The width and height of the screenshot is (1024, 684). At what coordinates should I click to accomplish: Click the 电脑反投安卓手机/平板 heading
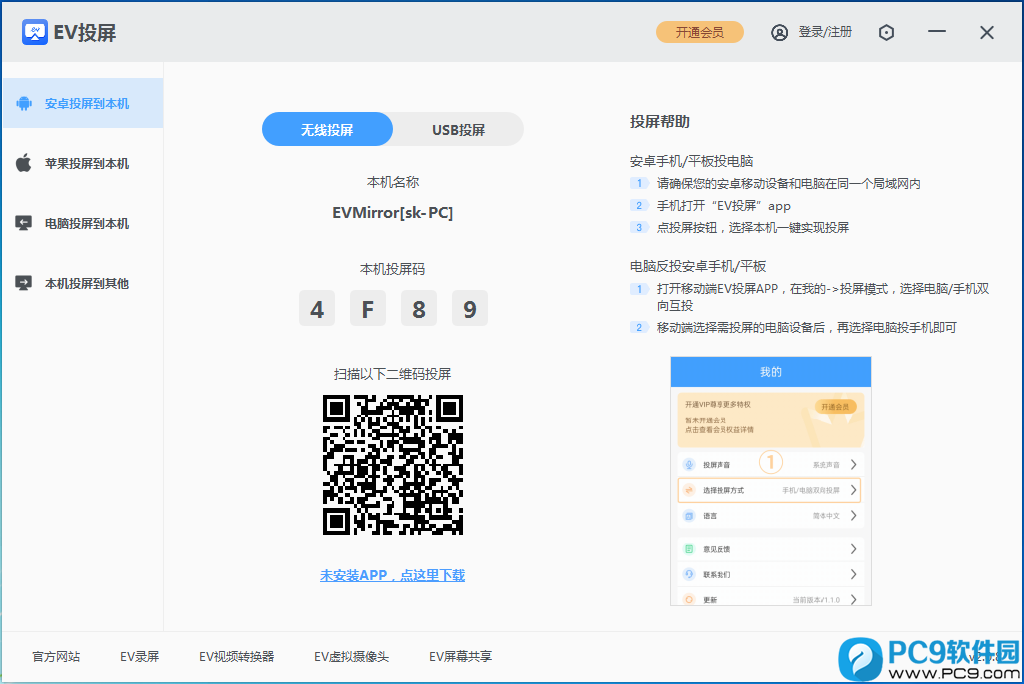tap(698, 266)
